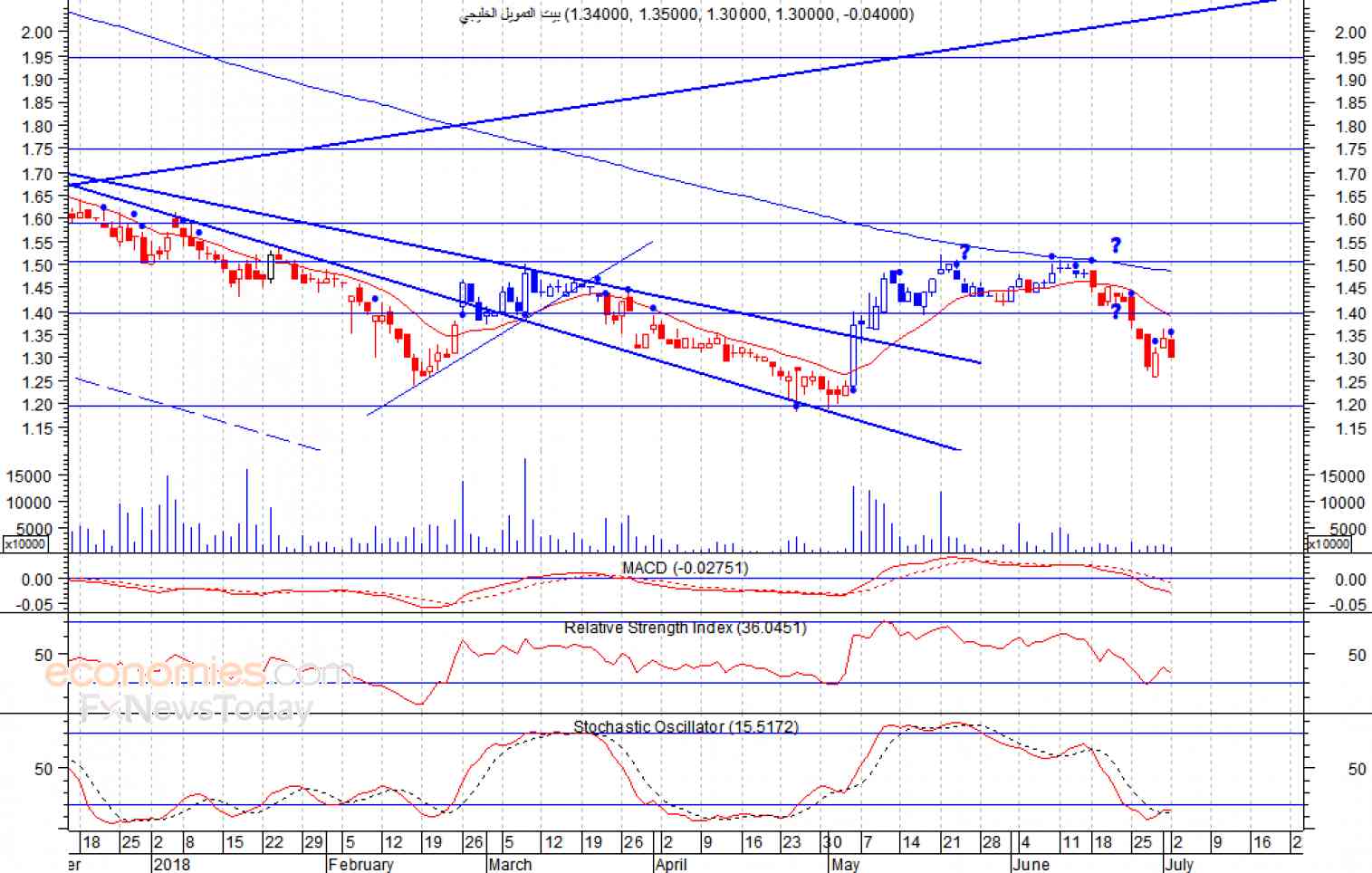
Task: Click the Relative Strength Index (36.0451) label
Action: (685, 628)
